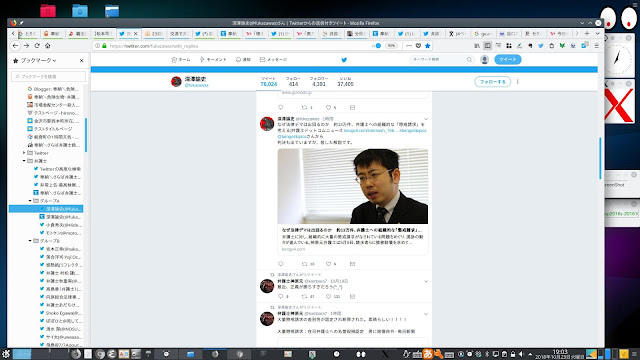Open a new tab with plus button
This screenshot has width=640, height=360.
tap(587, 33)
